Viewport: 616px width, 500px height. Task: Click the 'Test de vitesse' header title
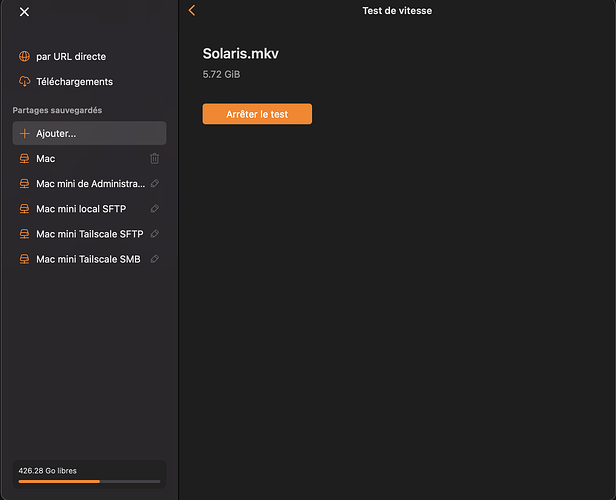pos(397,11)
